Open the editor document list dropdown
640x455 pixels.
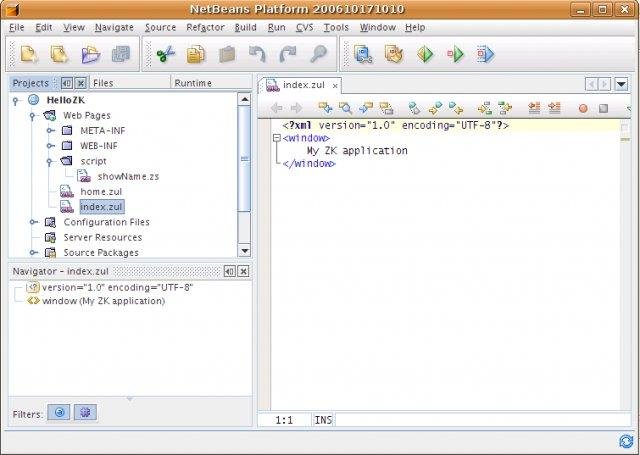coord(621,84)
